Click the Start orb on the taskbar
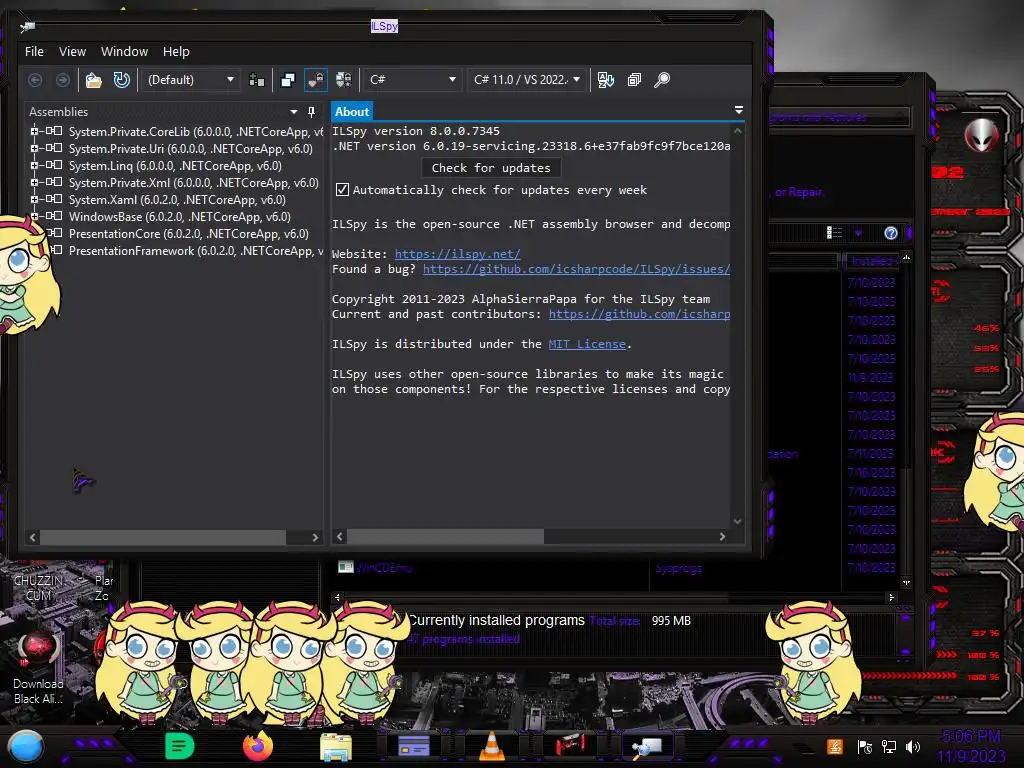The image size is (1024, 768). click(26, 746)
